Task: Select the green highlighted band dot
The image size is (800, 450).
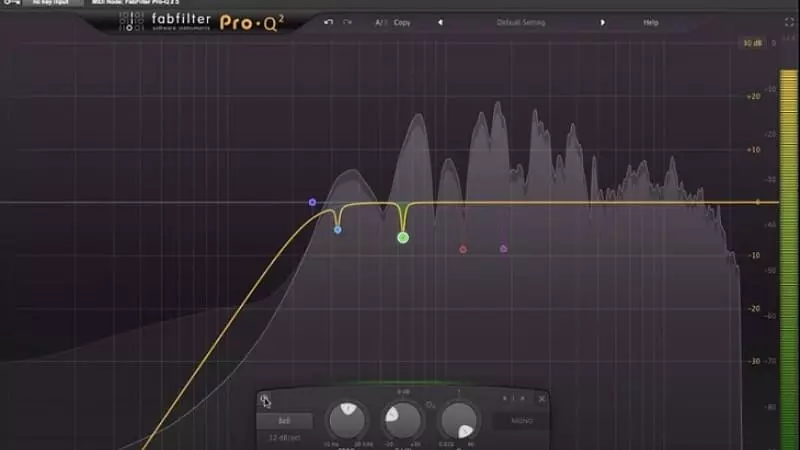Action: pos(403,237)
